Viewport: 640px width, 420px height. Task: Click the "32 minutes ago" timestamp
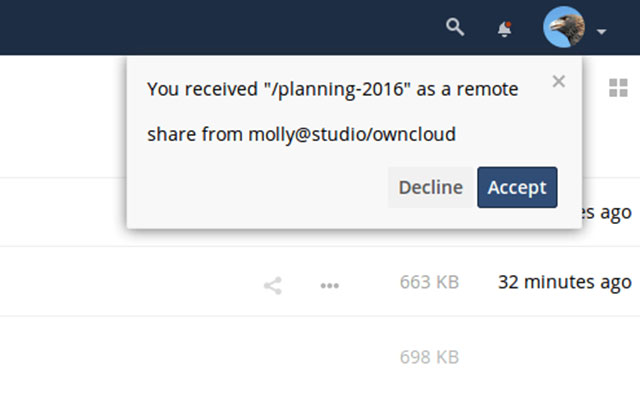(564, 282)
